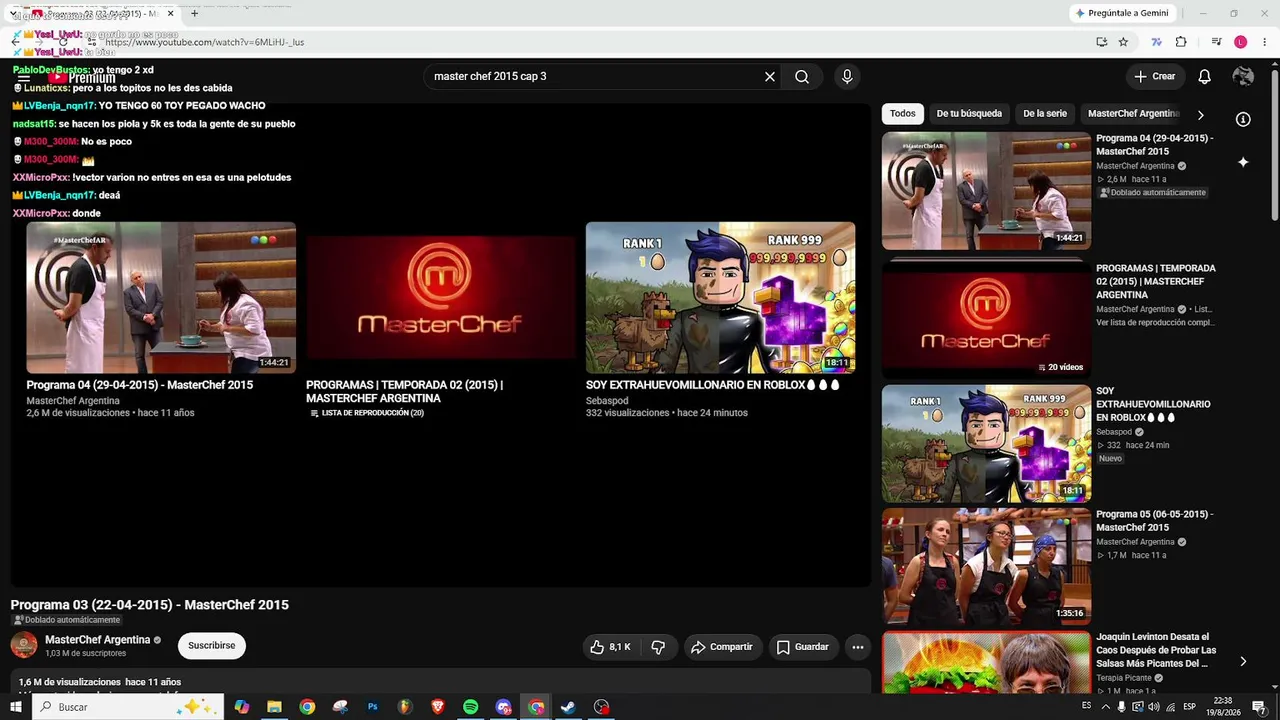The image size is (1280, 720).
Task: Click video title 'Programa 03 (22-04-2015) - MasterChef 2015'
Action: pyautogui.click(x=150, y=605)
